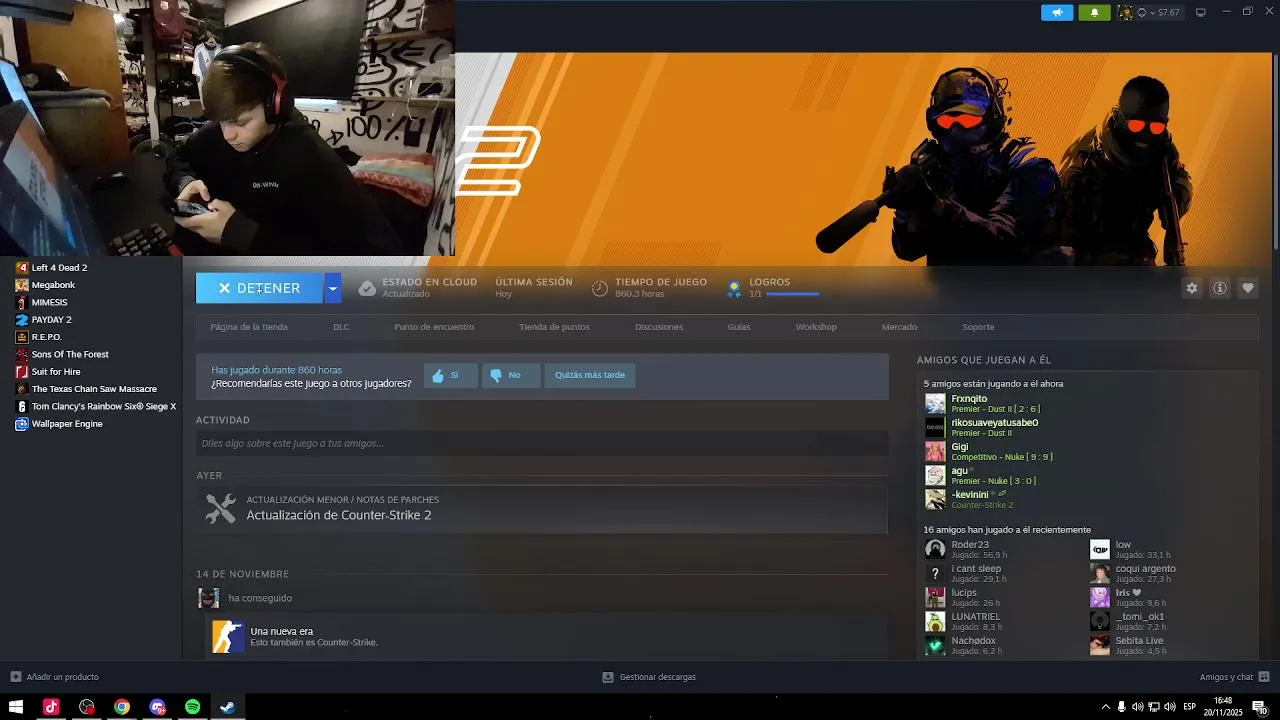Screen dimensions: 1280x720
Task: Open the game info icon
Action: click(1220, 288)
